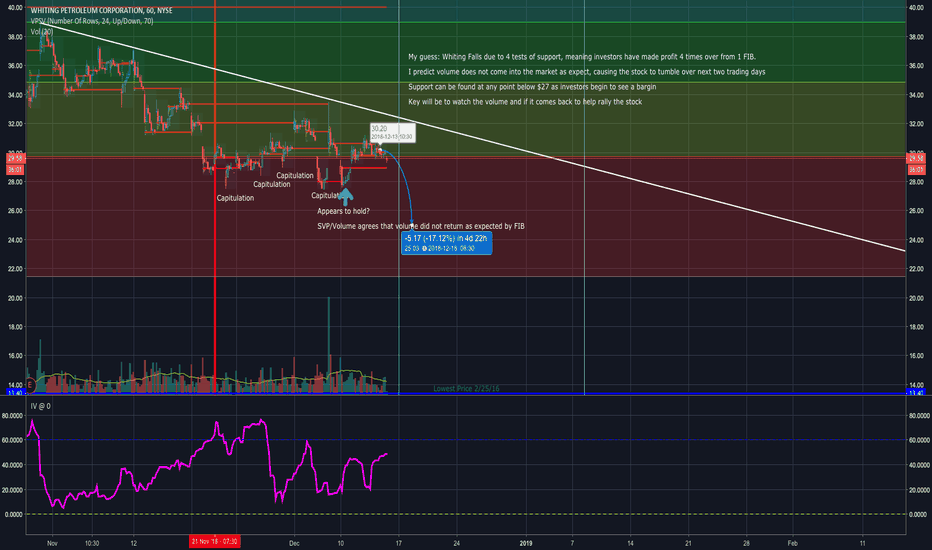932x550 pixels.
Task: Select the 'I predict volume does not come' note
Action: click(587, 72)
